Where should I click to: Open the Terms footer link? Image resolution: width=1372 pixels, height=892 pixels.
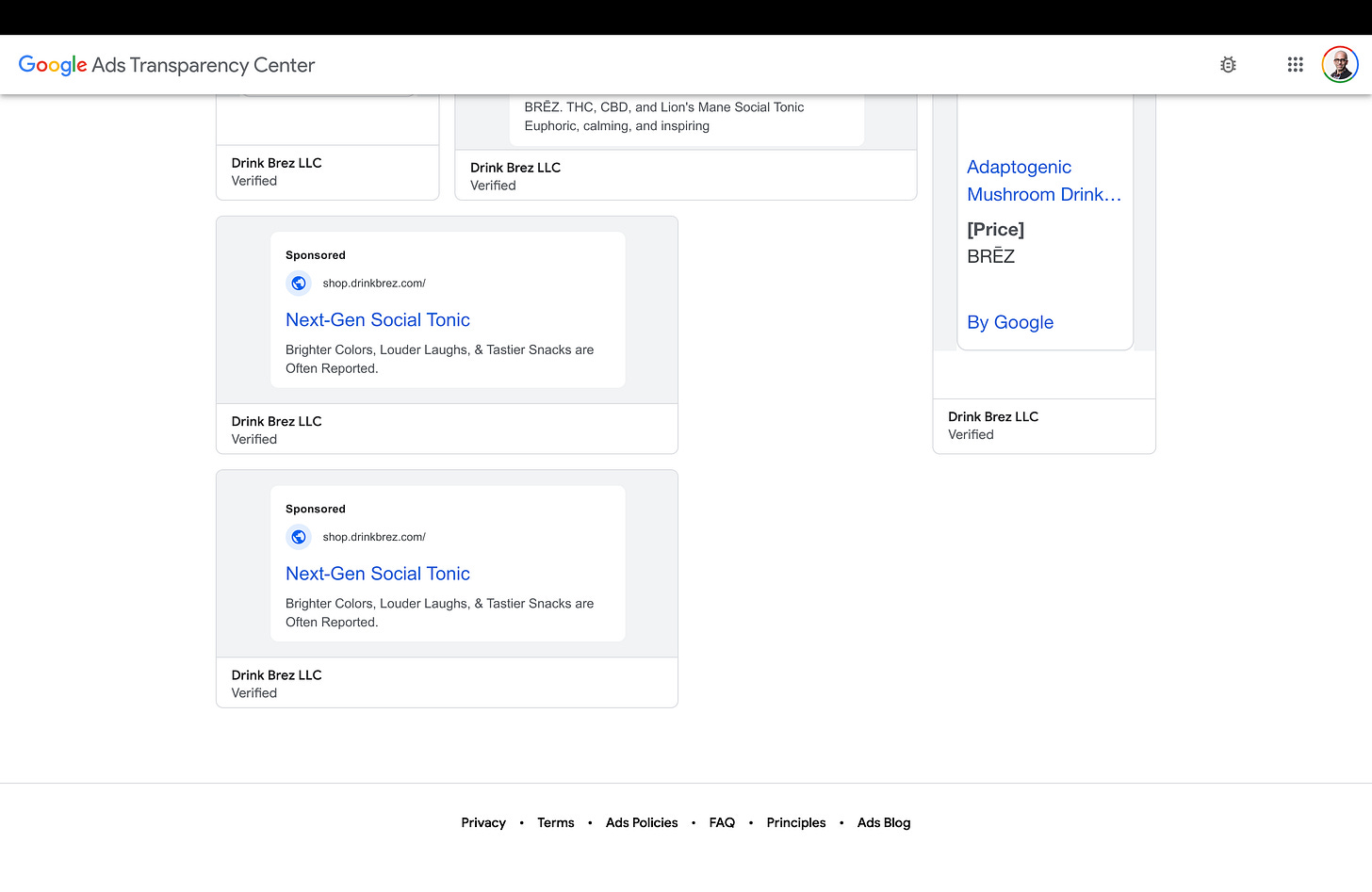tap(556, 823)
